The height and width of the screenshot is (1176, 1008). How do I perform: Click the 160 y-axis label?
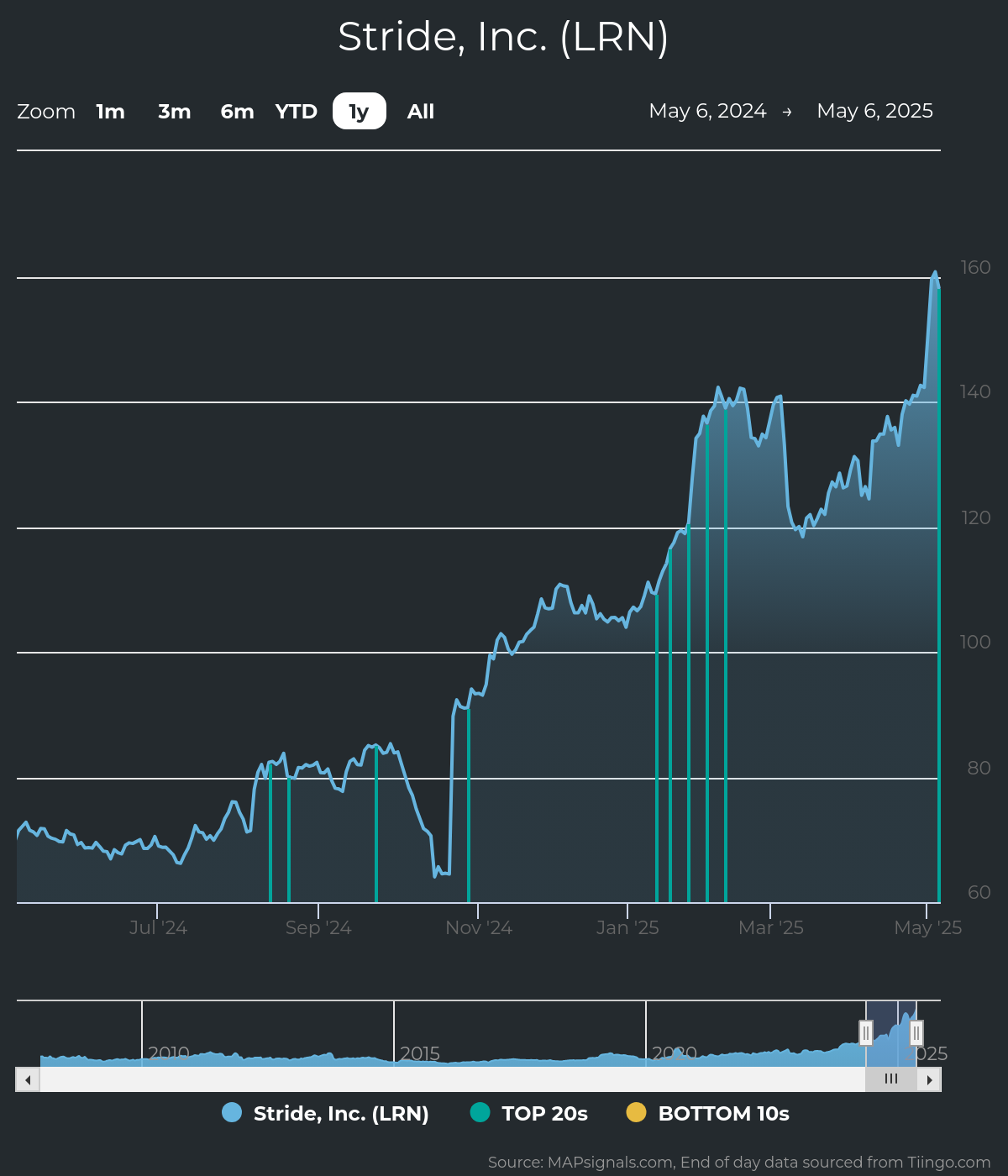coord(975,267)
